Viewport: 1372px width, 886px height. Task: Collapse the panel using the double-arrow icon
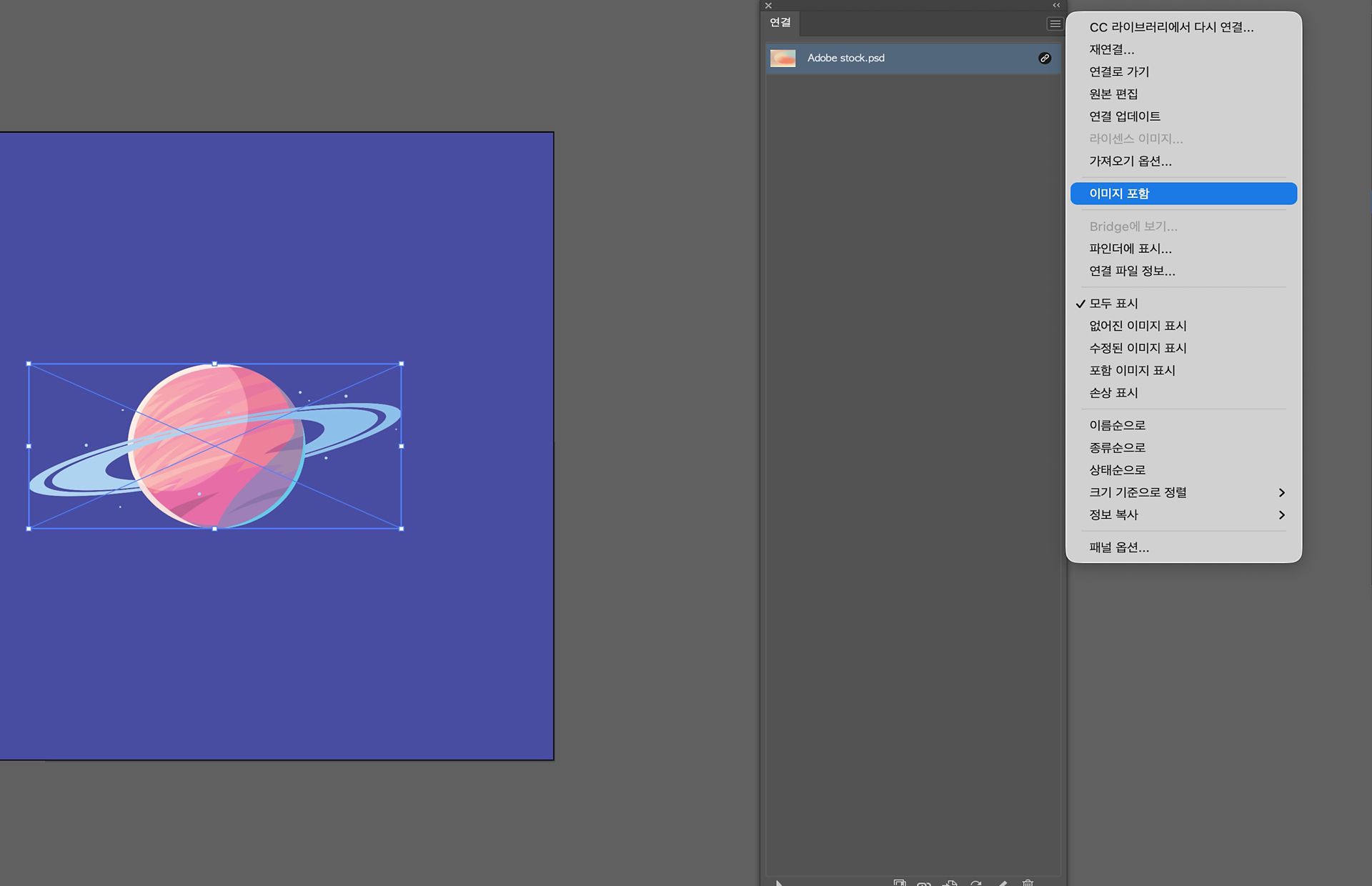tap(1056, 5)
